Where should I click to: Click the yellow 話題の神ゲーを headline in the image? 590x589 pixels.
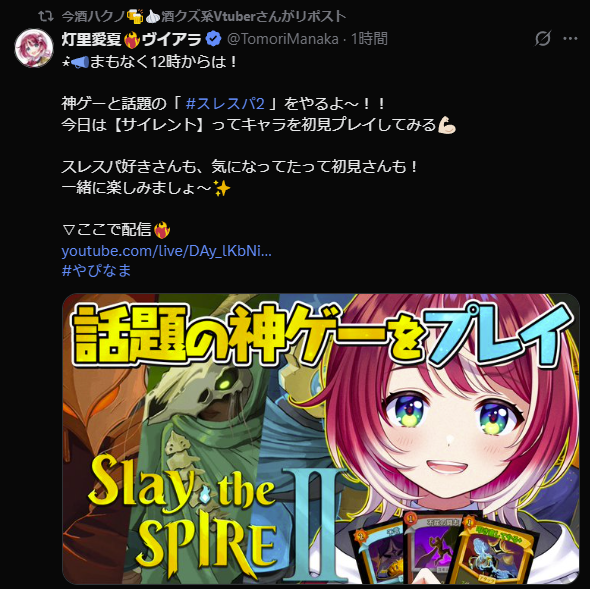click(x=246, y=335)
